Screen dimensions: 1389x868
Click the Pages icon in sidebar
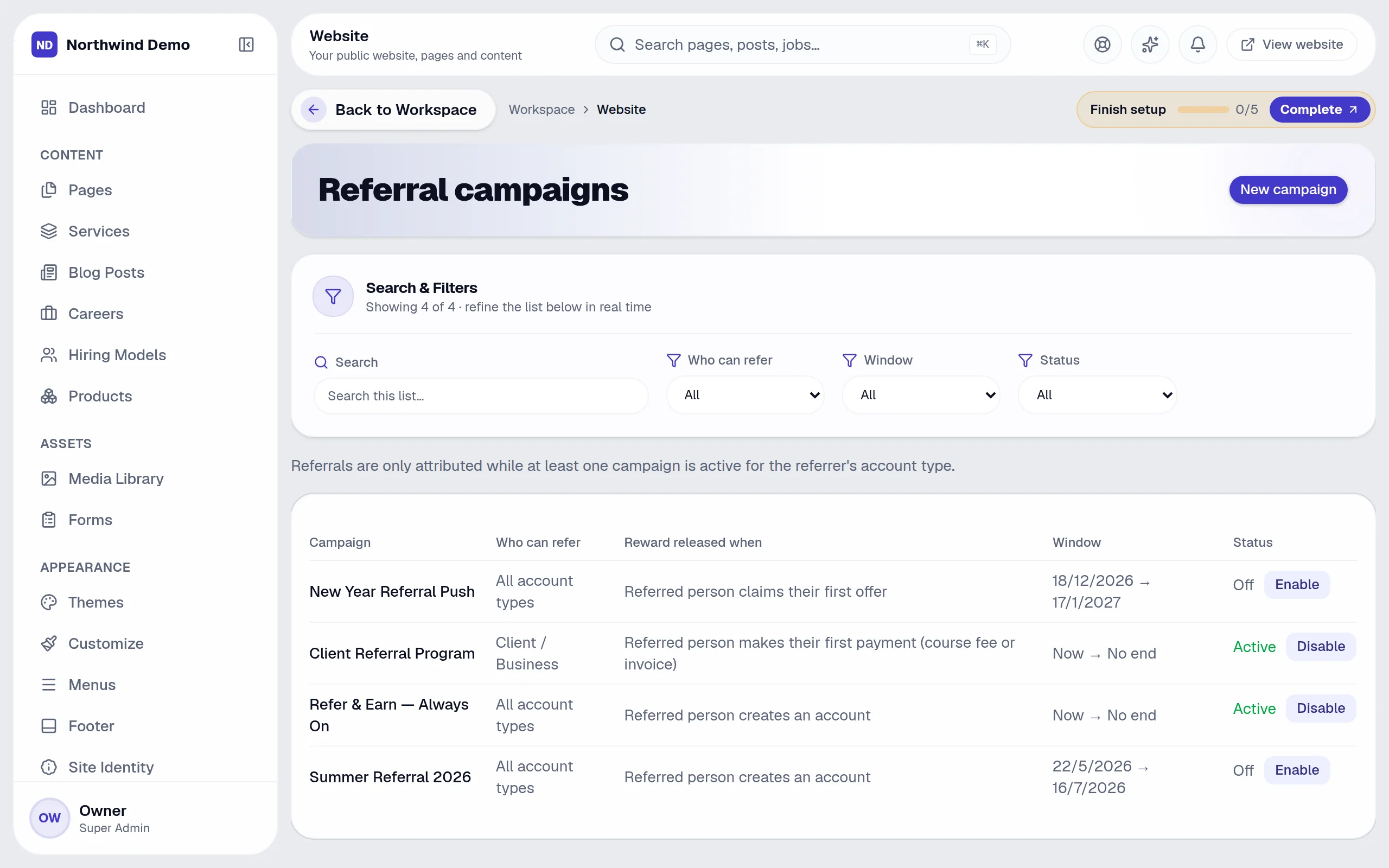point(49,189)
